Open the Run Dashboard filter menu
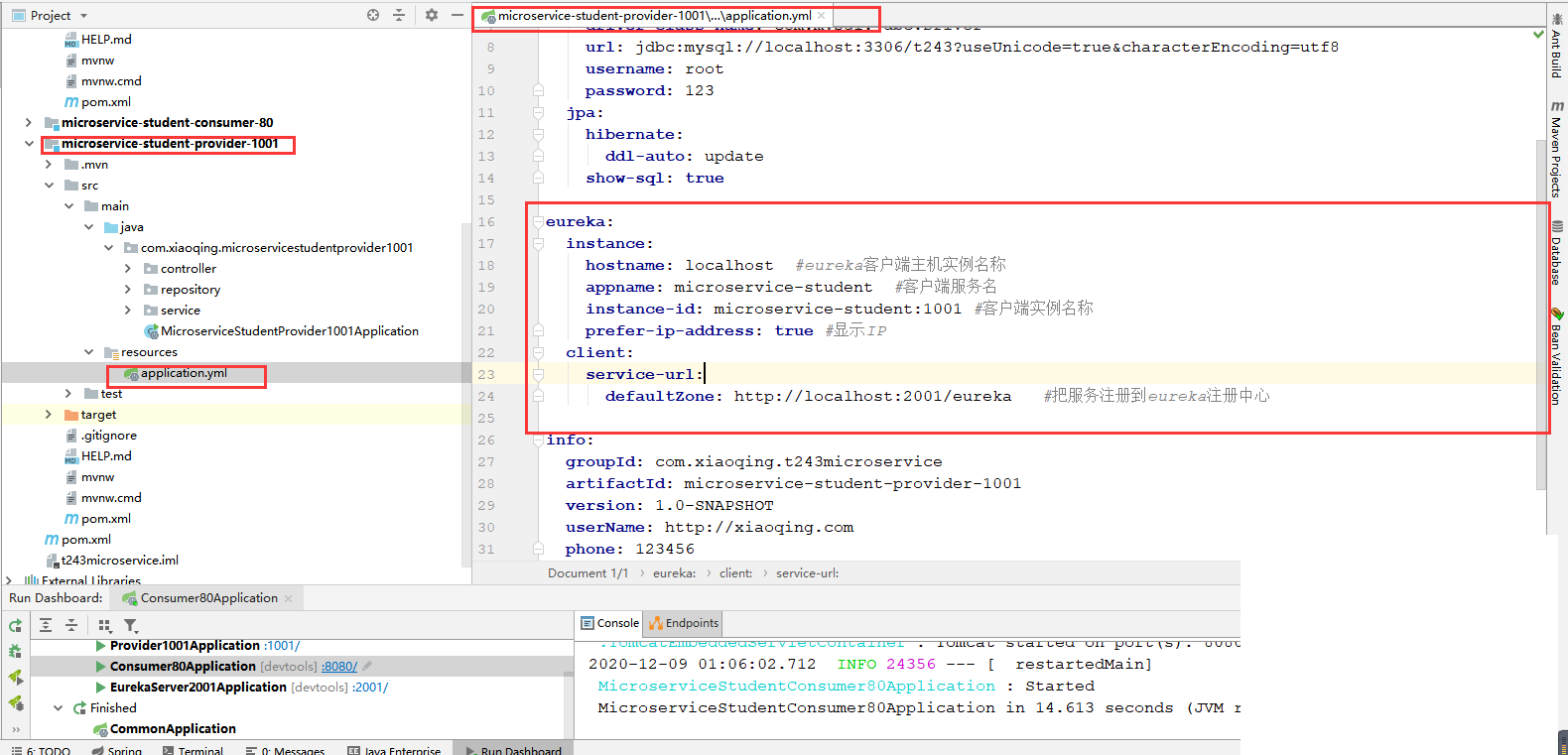 click(131, 625)
